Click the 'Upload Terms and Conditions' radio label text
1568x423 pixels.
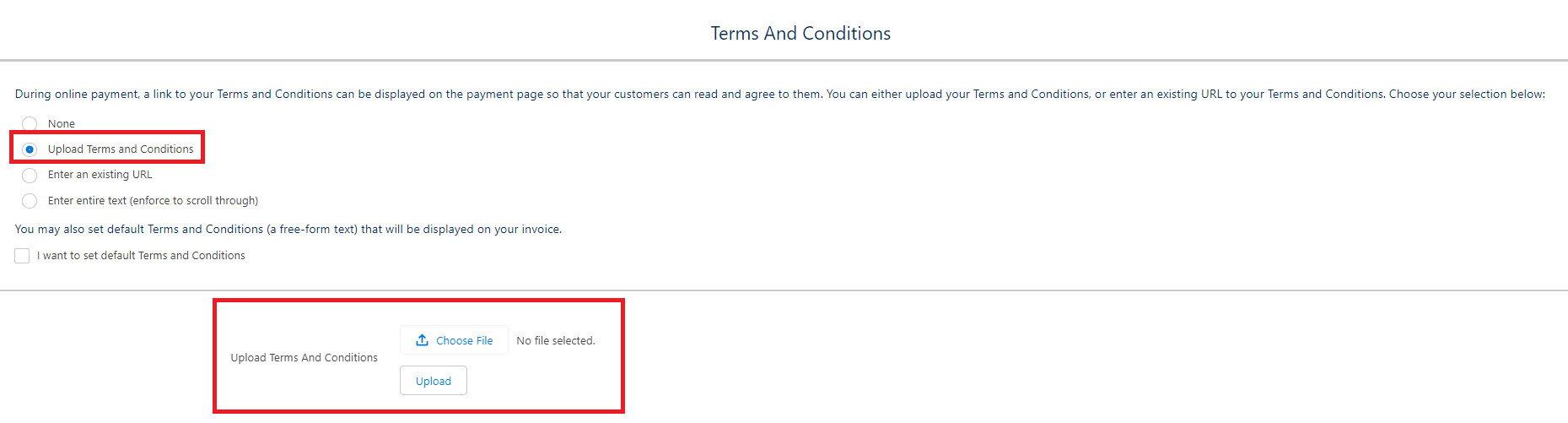[121, 149]
